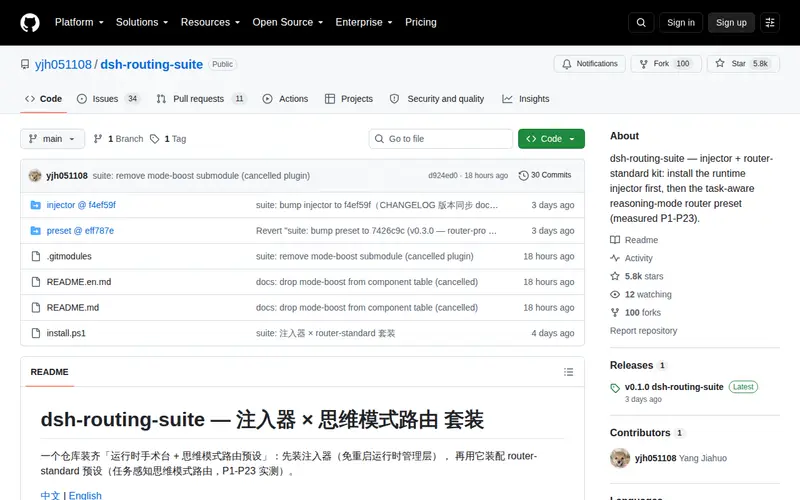Click the search magnifier icon in header

click(641, 22)
